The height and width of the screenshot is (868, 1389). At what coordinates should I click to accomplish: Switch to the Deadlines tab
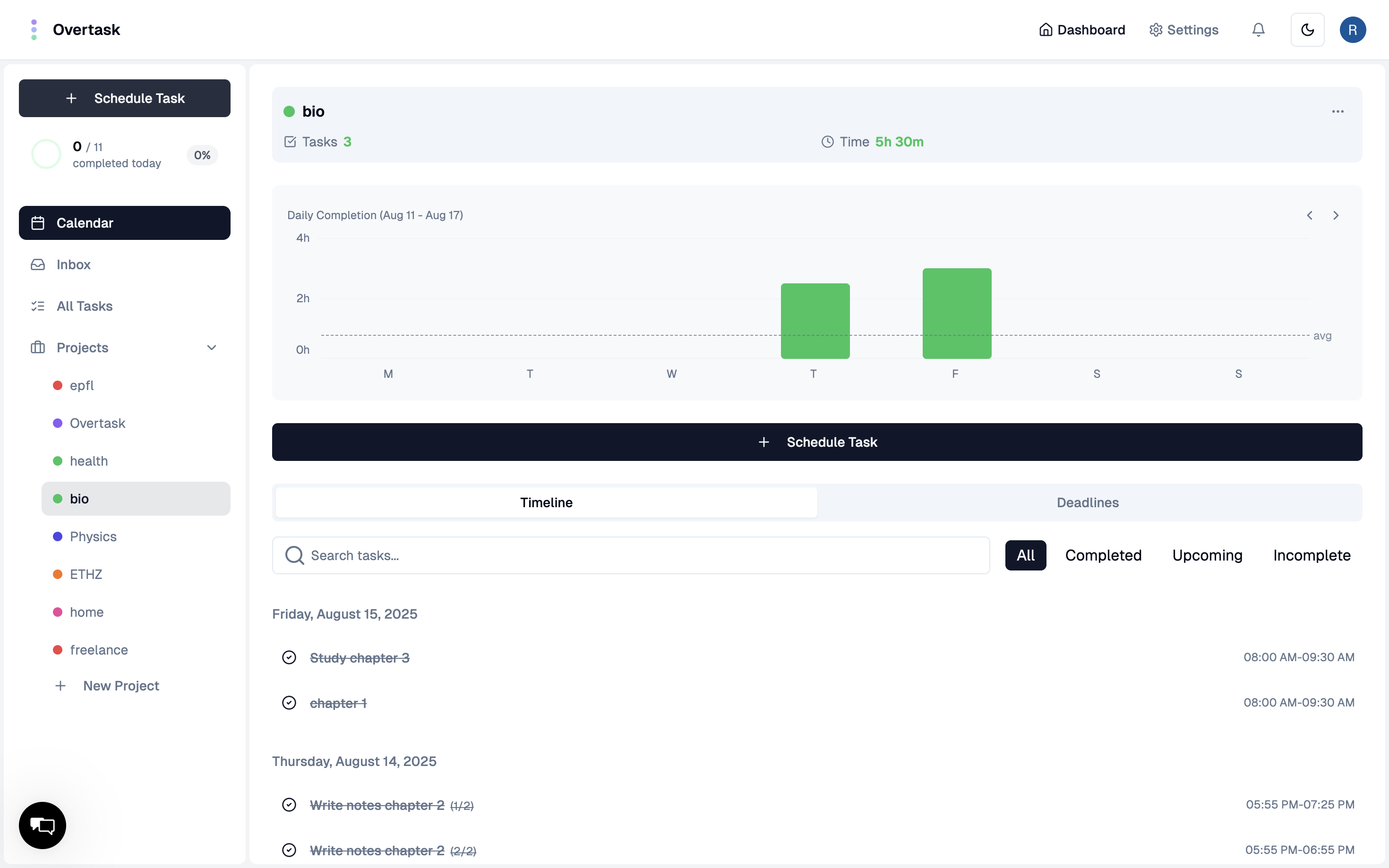coord(1088,502)
